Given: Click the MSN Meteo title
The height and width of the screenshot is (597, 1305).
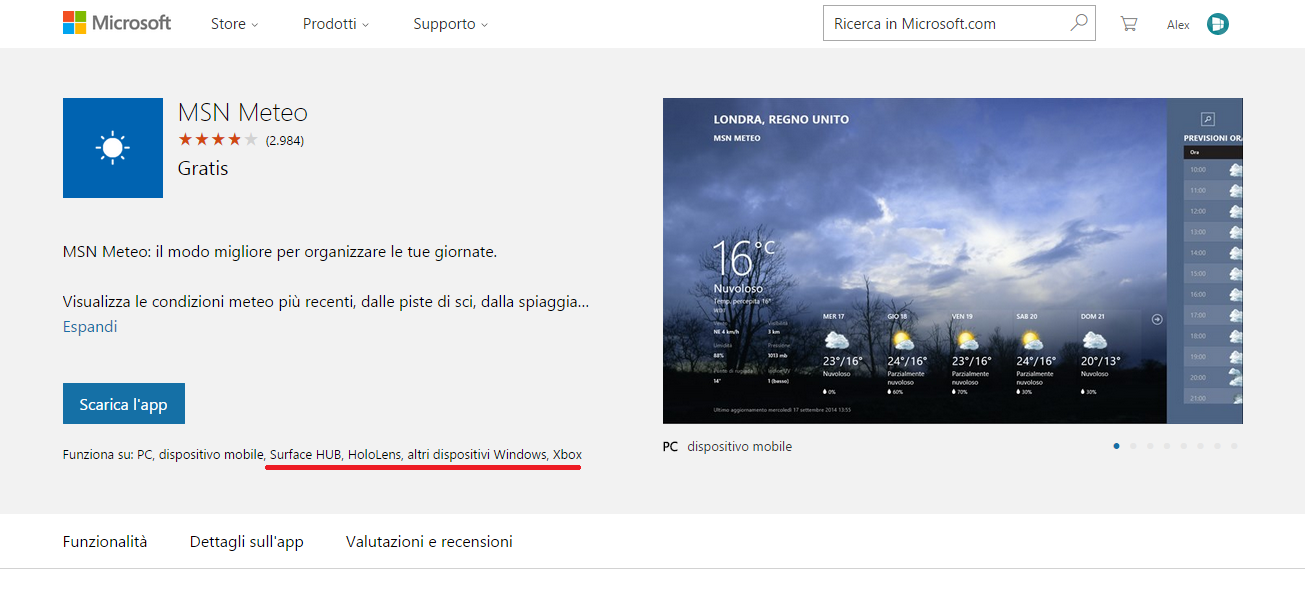Looking at the screenshot, I should click(243, 112).
